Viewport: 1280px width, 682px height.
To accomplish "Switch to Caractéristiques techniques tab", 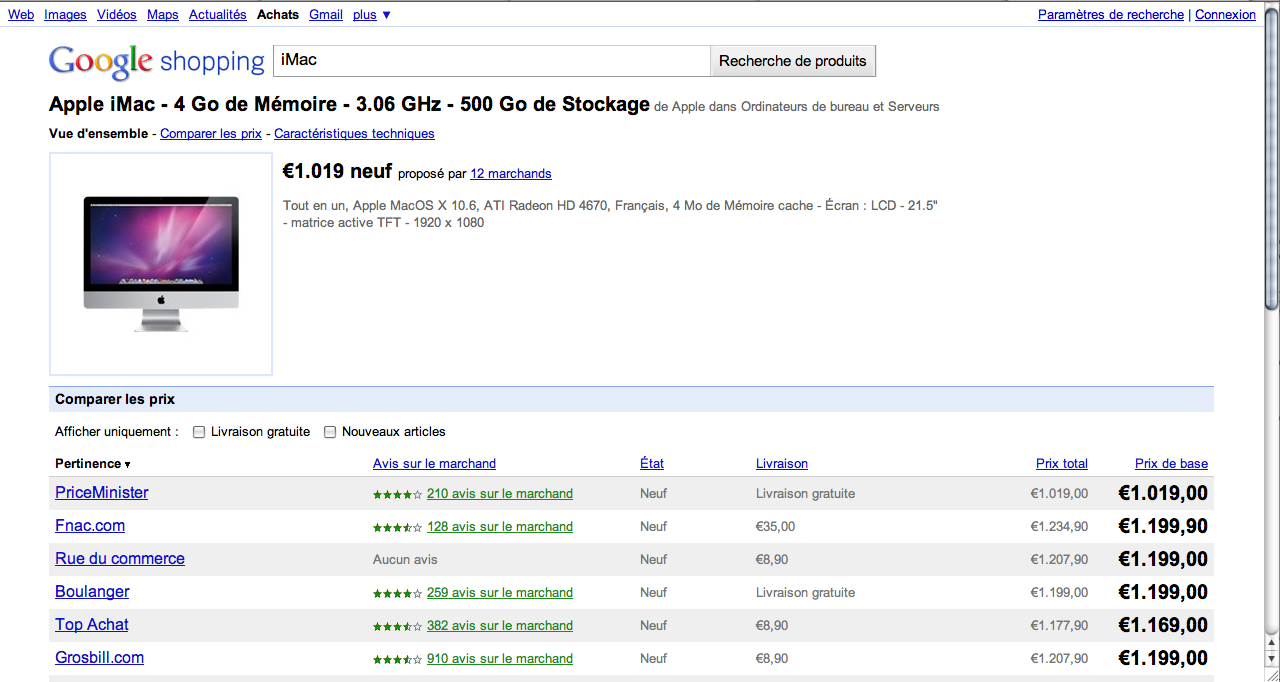I will [354, 133].
